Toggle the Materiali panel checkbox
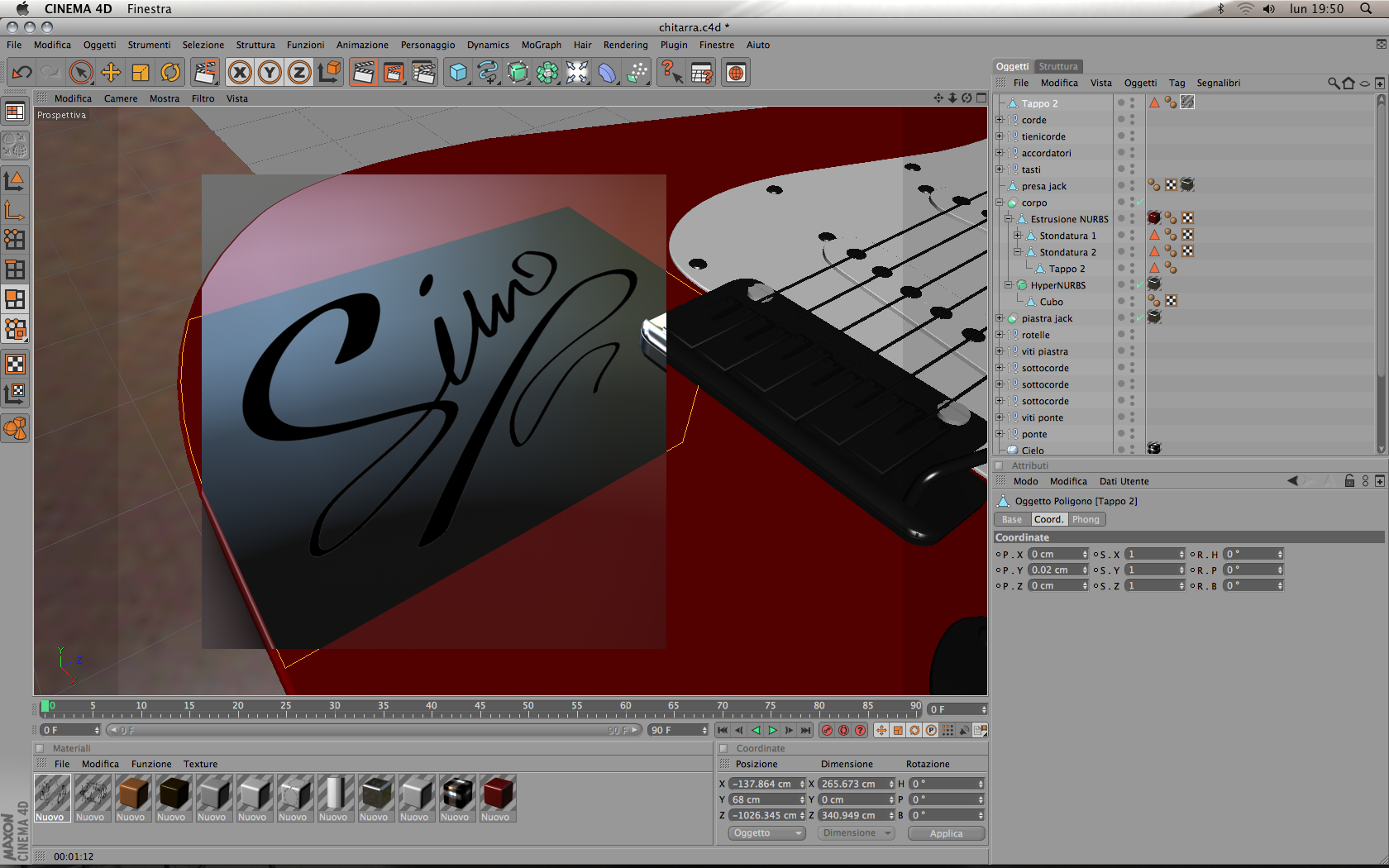1389x868 pixels. [x=40, y=748]
